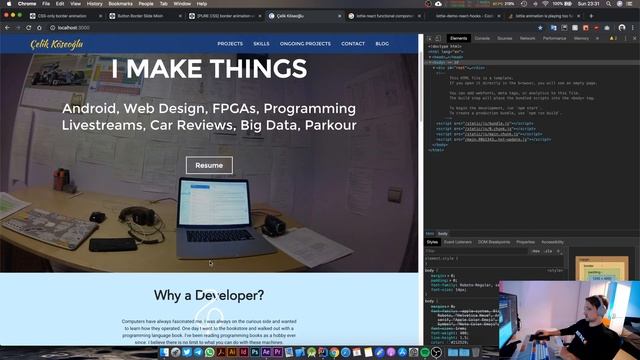Click the styles Filter input field
Screen dimensions: 640x360
(x=477, y=251)
